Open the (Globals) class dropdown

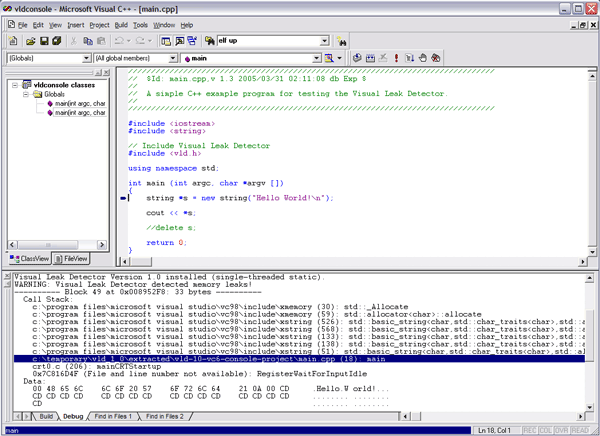click(x=85, y=59)
